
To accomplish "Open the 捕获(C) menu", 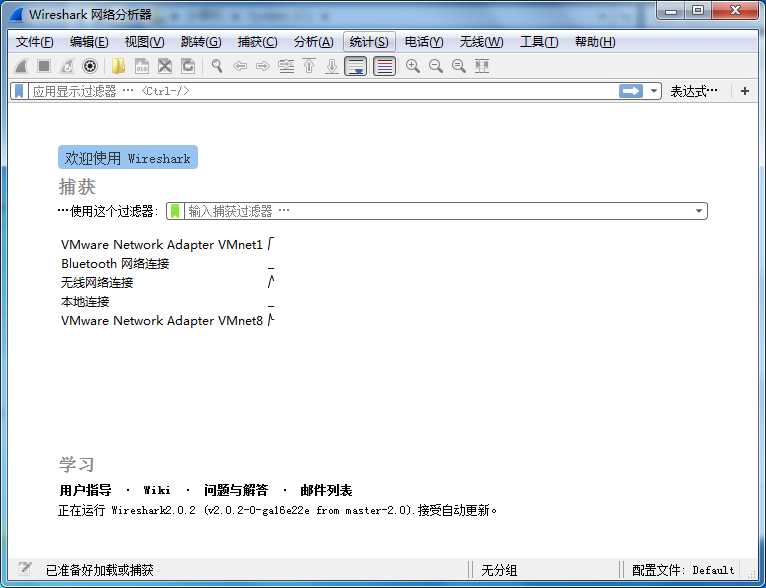I will [257, 42].
